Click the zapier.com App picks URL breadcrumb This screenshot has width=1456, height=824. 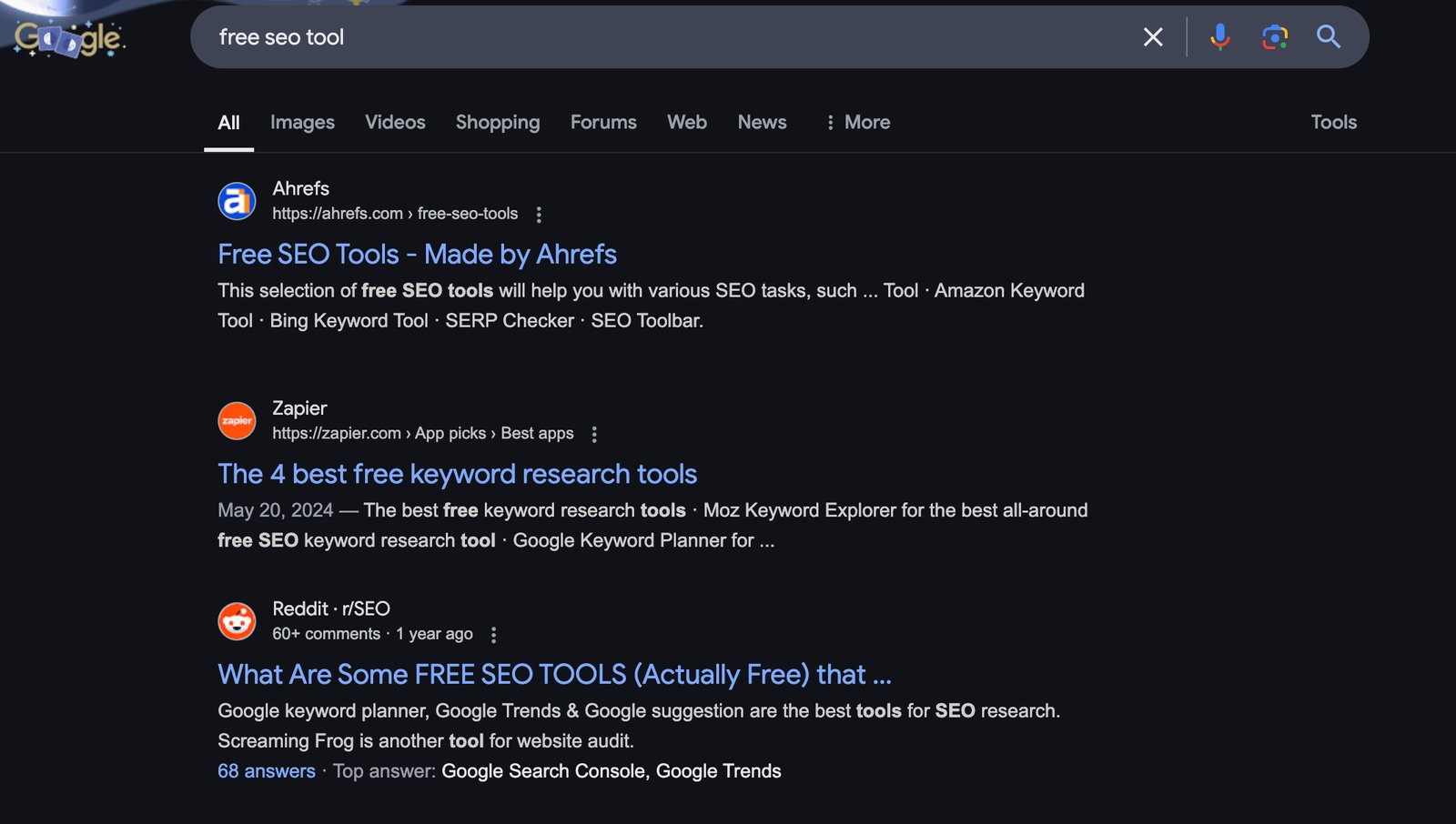423,434
